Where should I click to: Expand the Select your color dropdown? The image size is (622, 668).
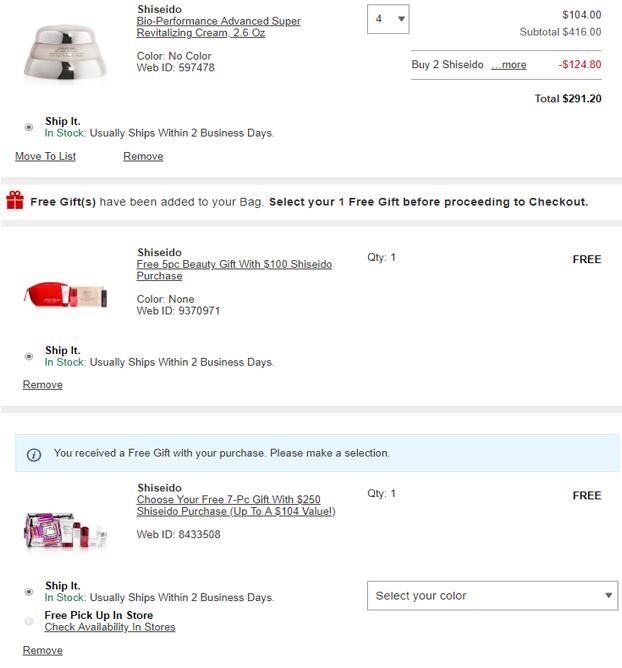[492, 596]
